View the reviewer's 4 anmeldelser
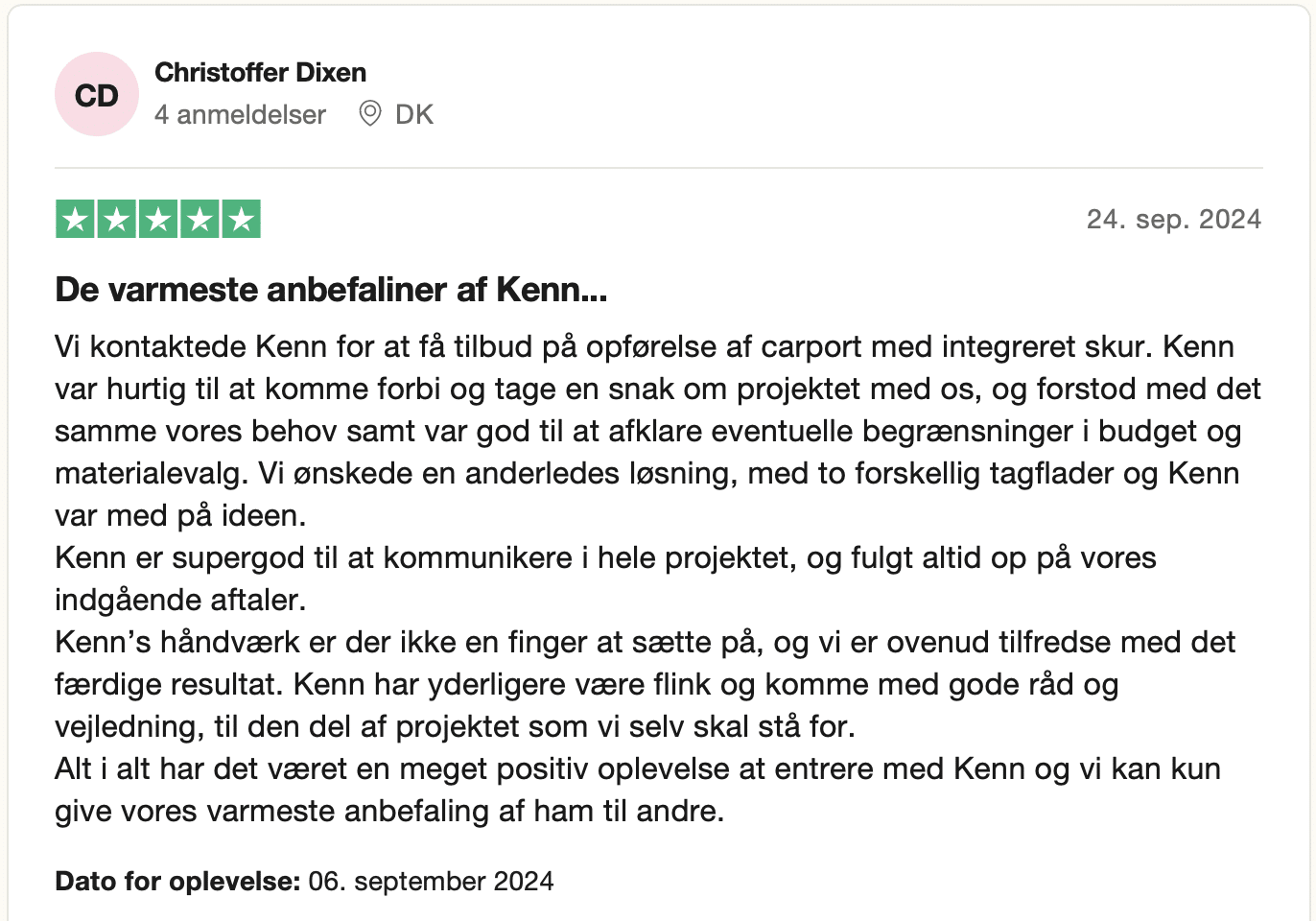The image size is (1316, 921). (x=240, y=115)
